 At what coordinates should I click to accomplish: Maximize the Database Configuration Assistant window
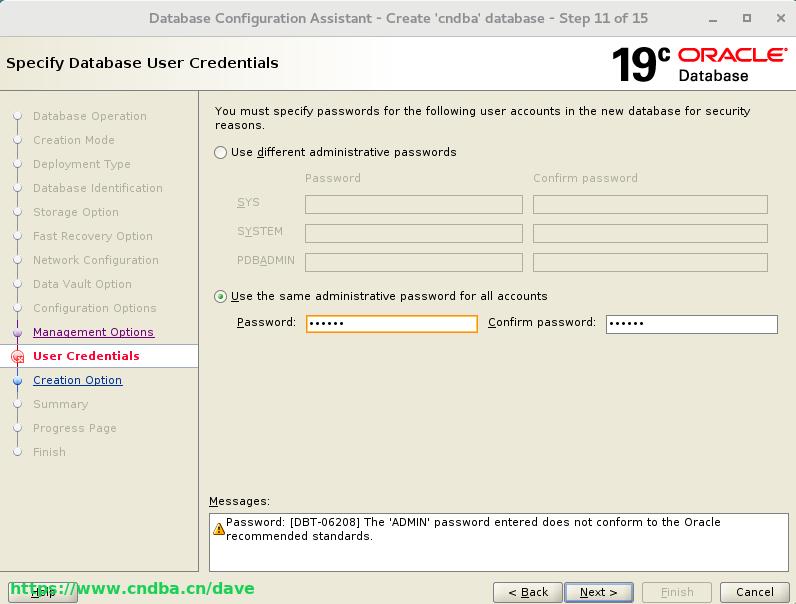coord(747,18)
